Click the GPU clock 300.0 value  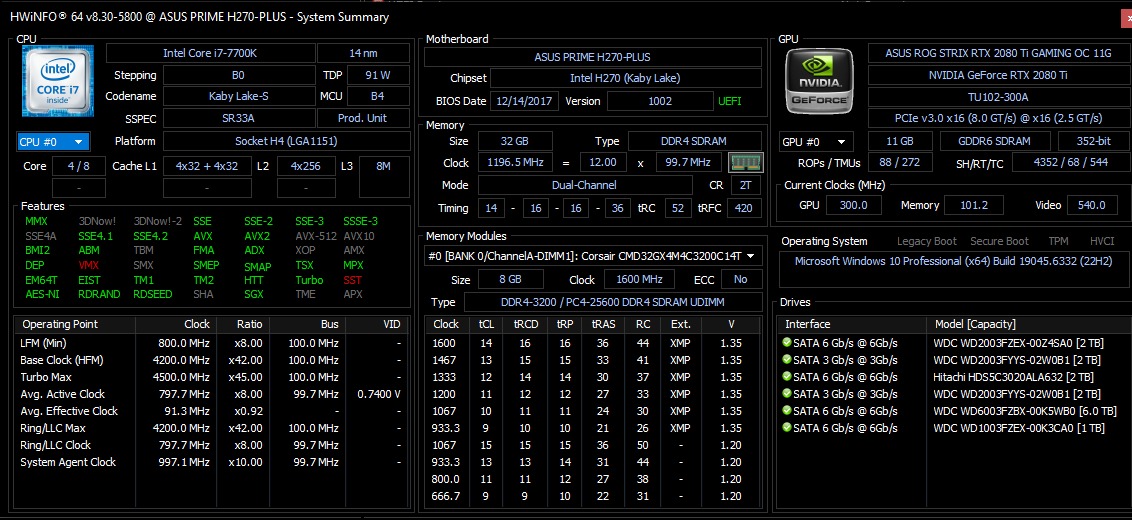(853, 205)
